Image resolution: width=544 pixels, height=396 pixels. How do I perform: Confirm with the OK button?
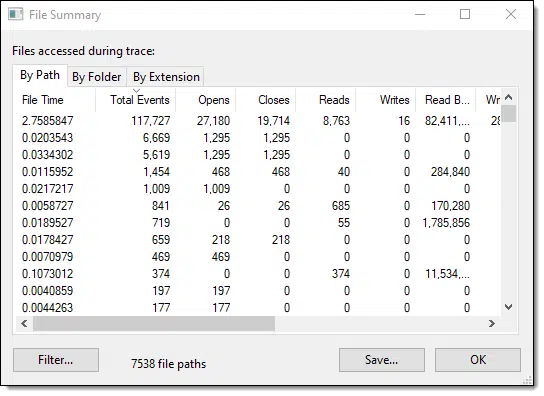(x=478, y=360)
